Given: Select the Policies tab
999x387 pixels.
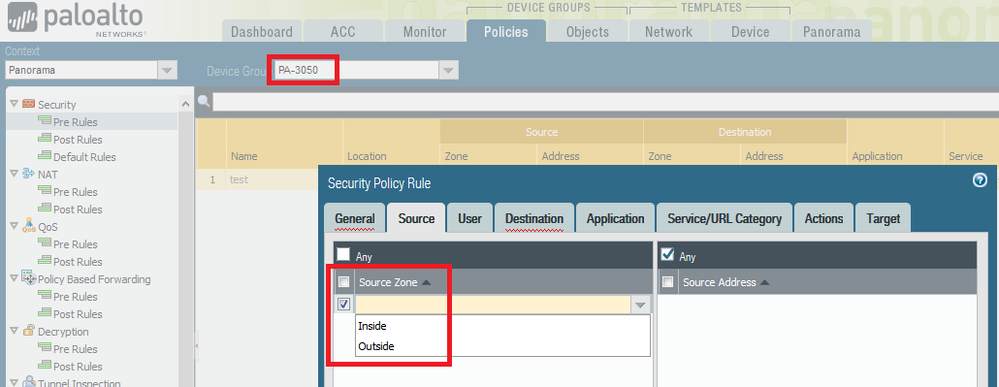Looking at the screenshot, I should tap(506, 31).
